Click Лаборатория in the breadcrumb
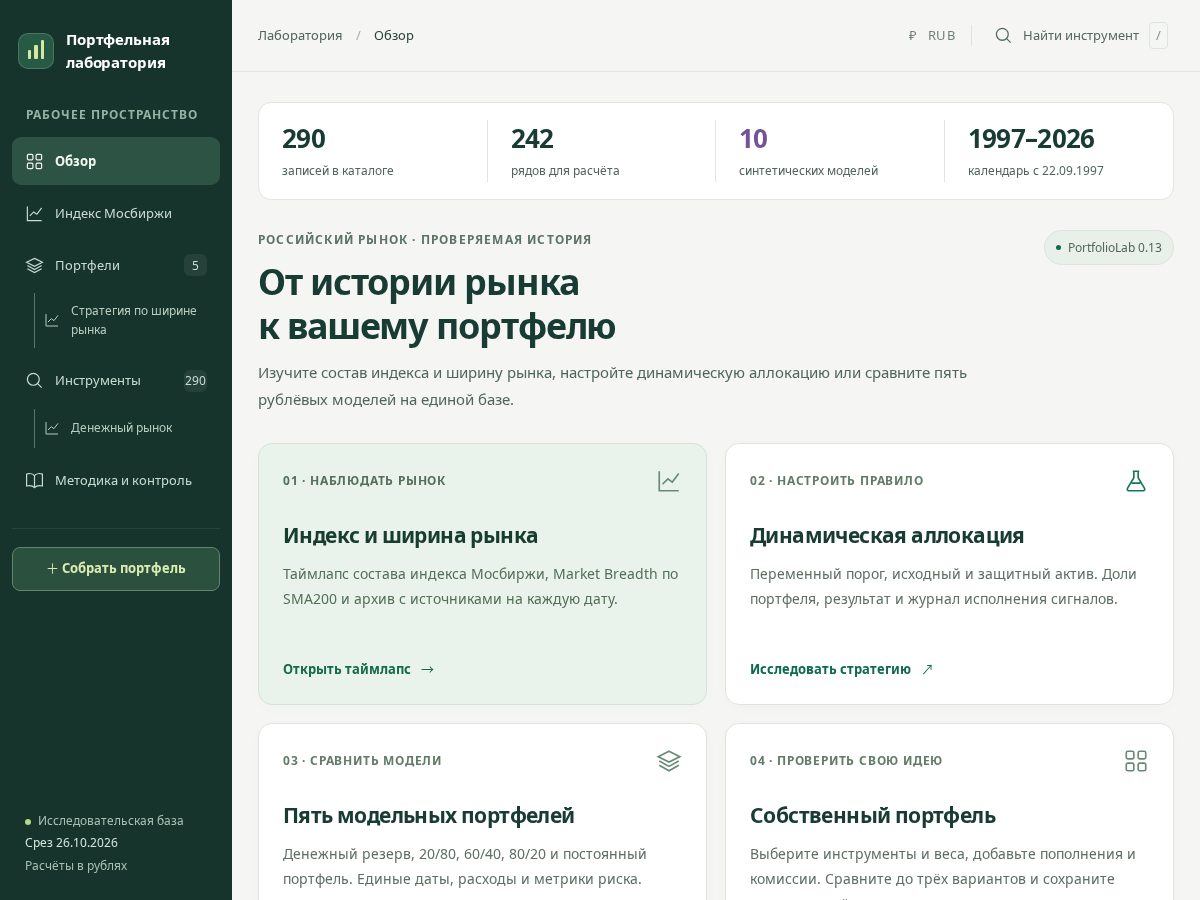Screen dimensions: 1200x900 300,35
